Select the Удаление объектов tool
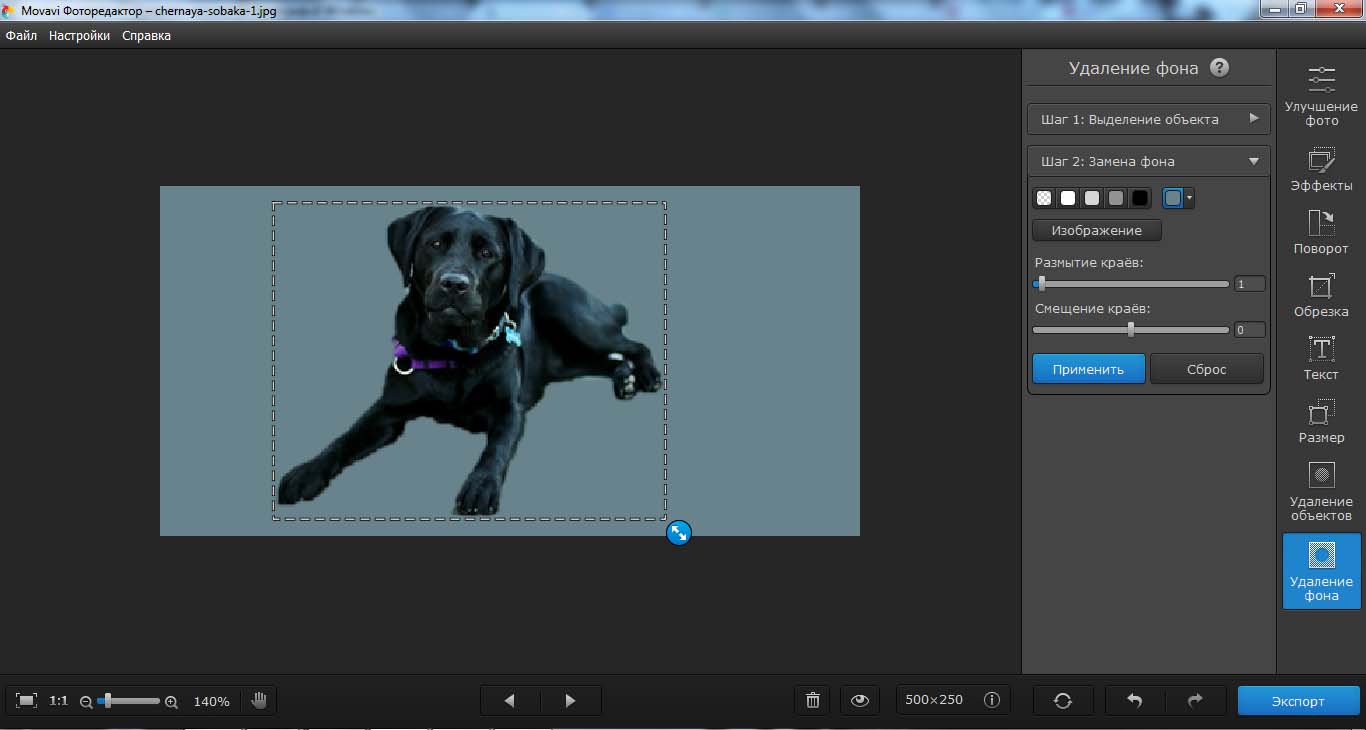The image size is (1366, 730). pos(1321,490)
